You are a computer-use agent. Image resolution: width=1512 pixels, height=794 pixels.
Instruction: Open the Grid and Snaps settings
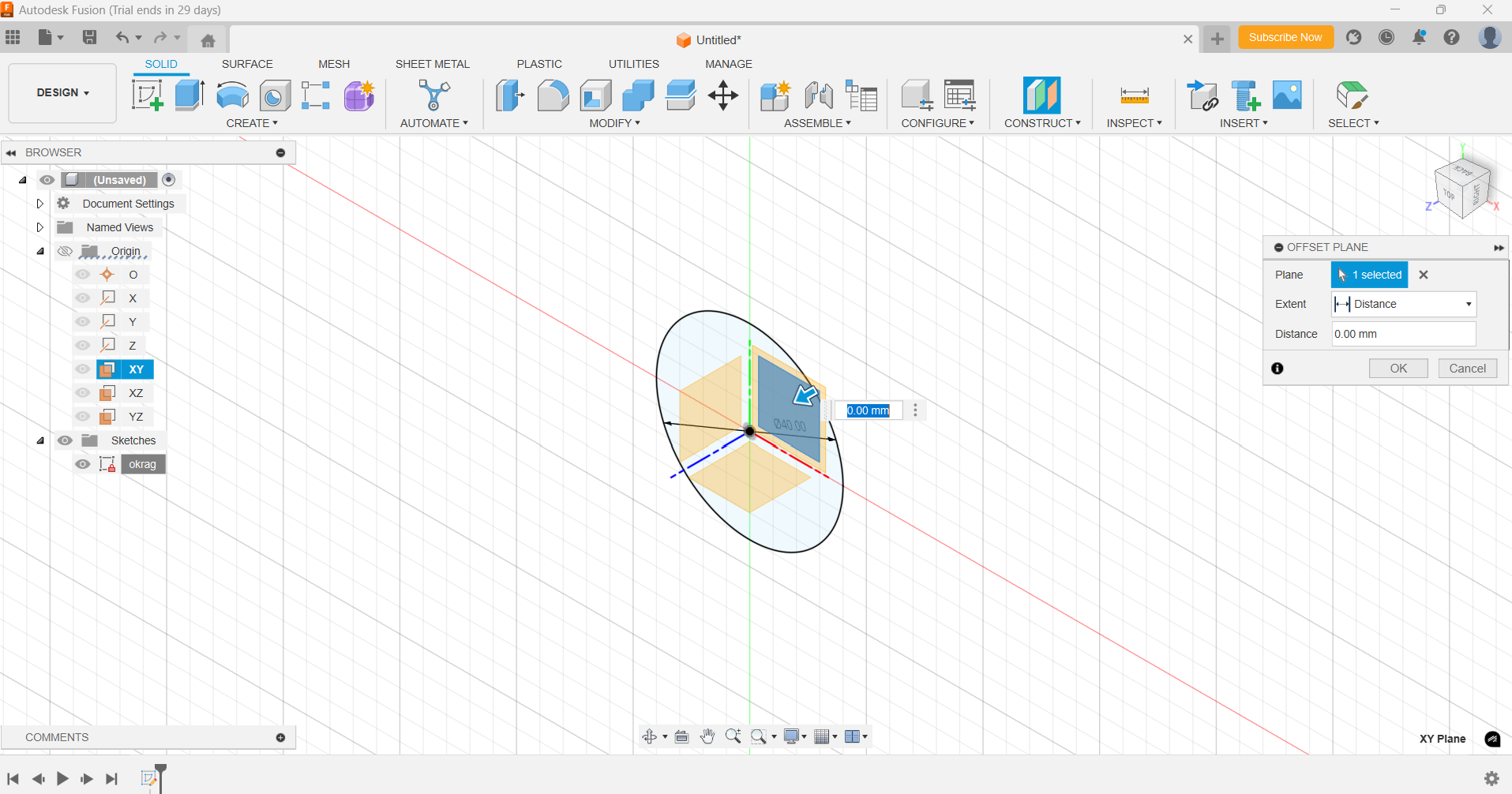tap(825, 736)
